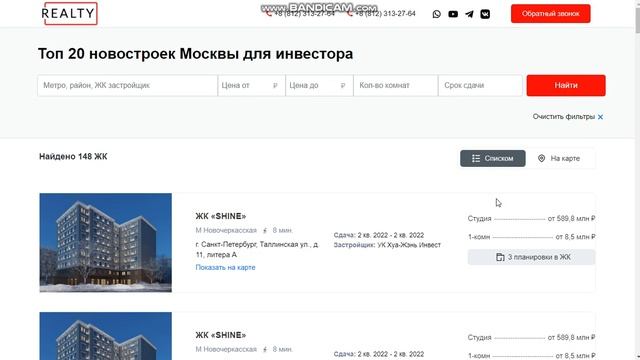The image size is (640, 360).
Task: Focus the Метро, район, ЖК застройщик field
Action: click(x=127, y=85)
